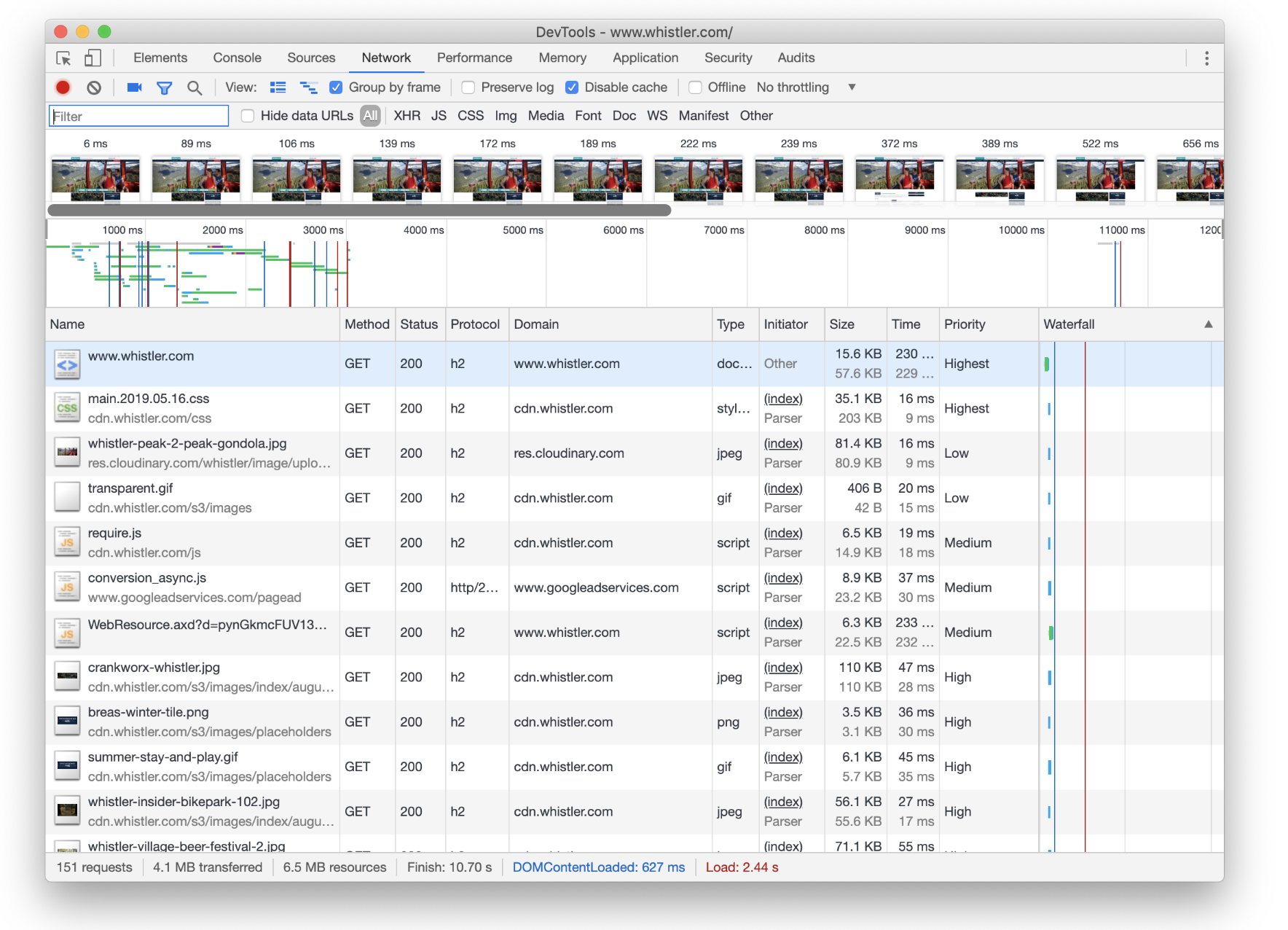The image size is (1288, 930).
Task: Switch to the large request rows view icon
Action: point(278,87)
